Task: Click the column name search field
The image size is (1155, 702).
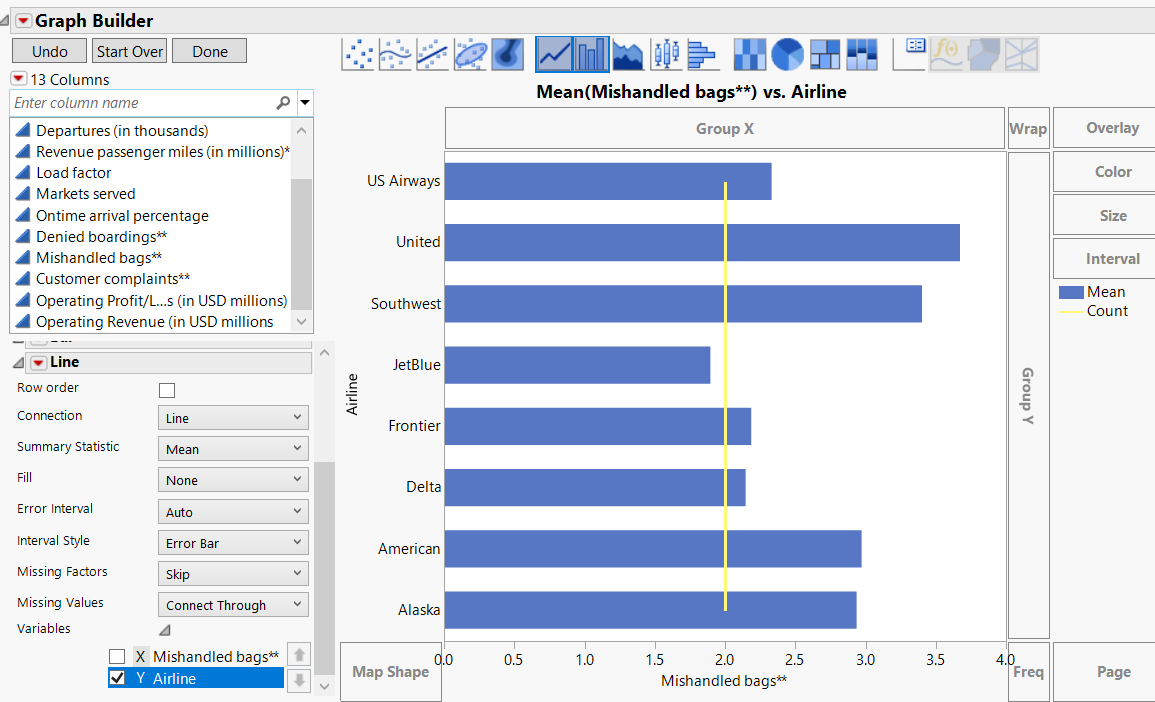Action: 140,103
